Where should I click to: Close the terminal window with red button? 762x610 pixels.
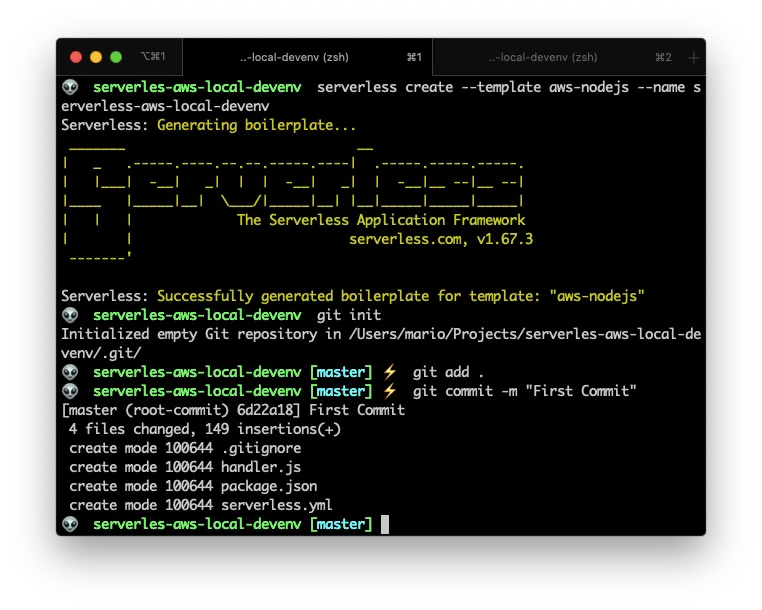76,57
